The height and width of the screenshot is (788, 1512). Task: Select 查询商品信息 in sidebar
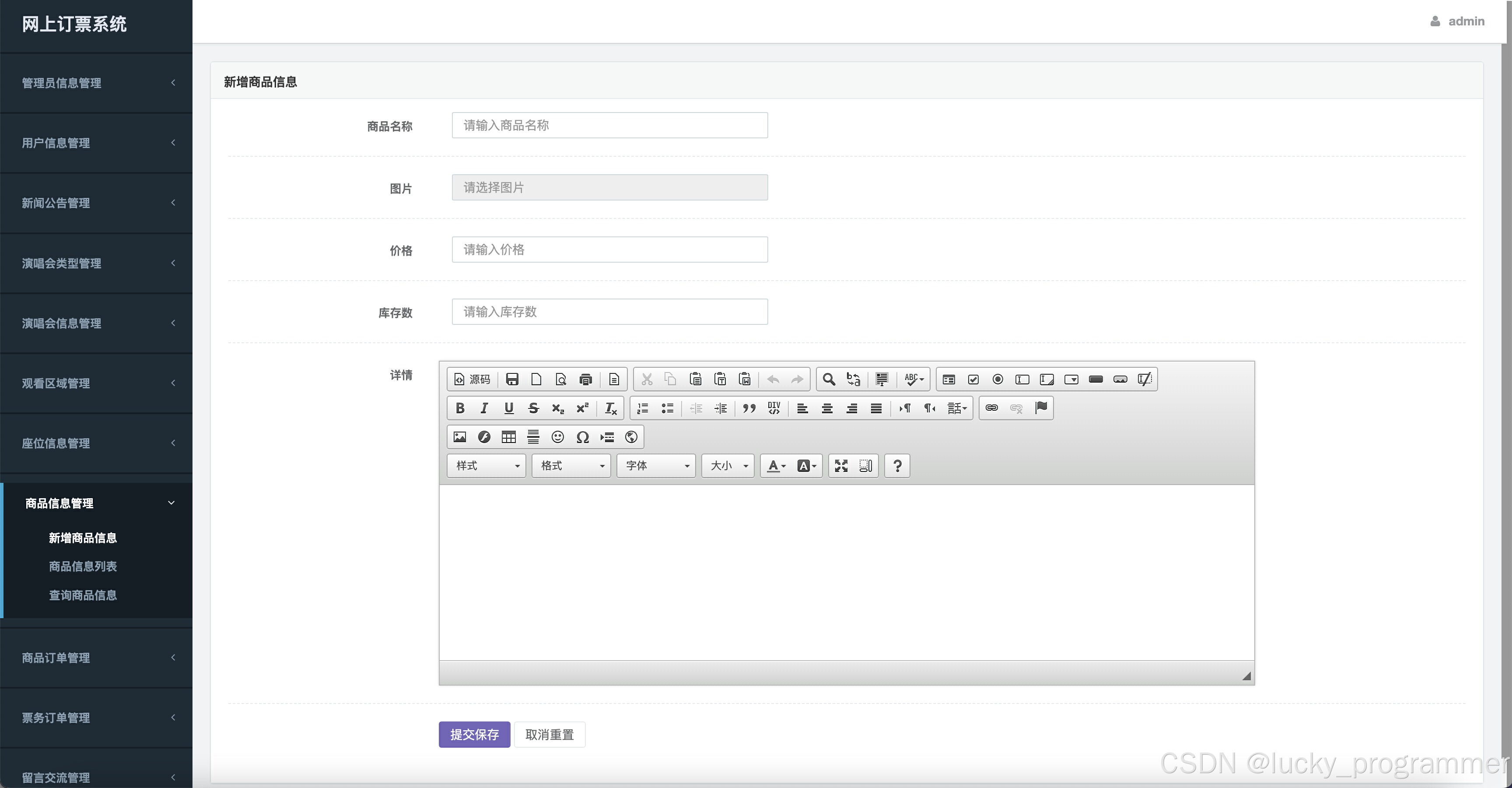83,595
